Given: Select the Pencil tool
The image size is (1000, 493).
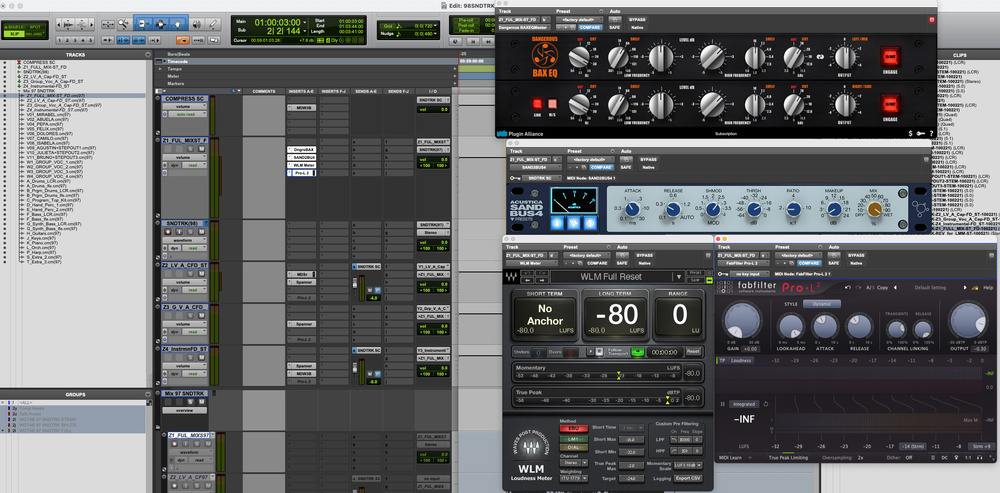Looking at the screenshot, I should [x=213, y=24].
